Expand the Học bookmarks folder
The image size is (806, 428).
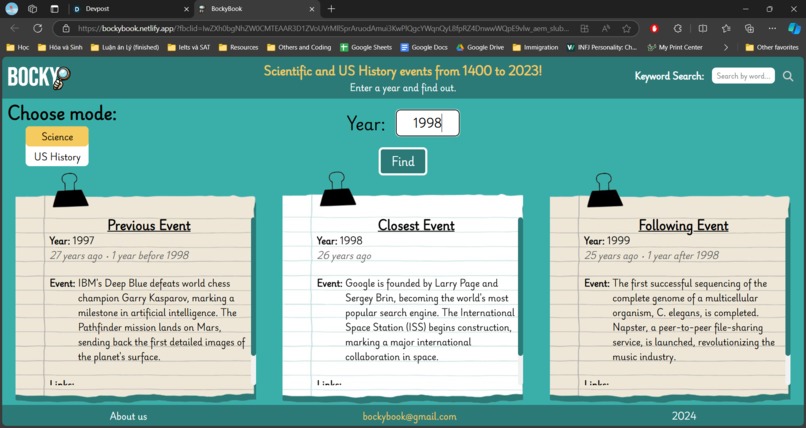18,47
